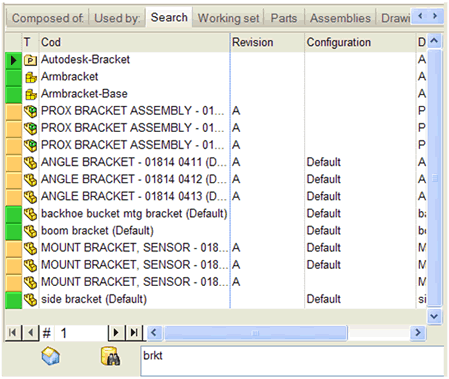Click the part icon of backhoe bucket mtg bracket
The image size is (449, 379).
(30, 214)
